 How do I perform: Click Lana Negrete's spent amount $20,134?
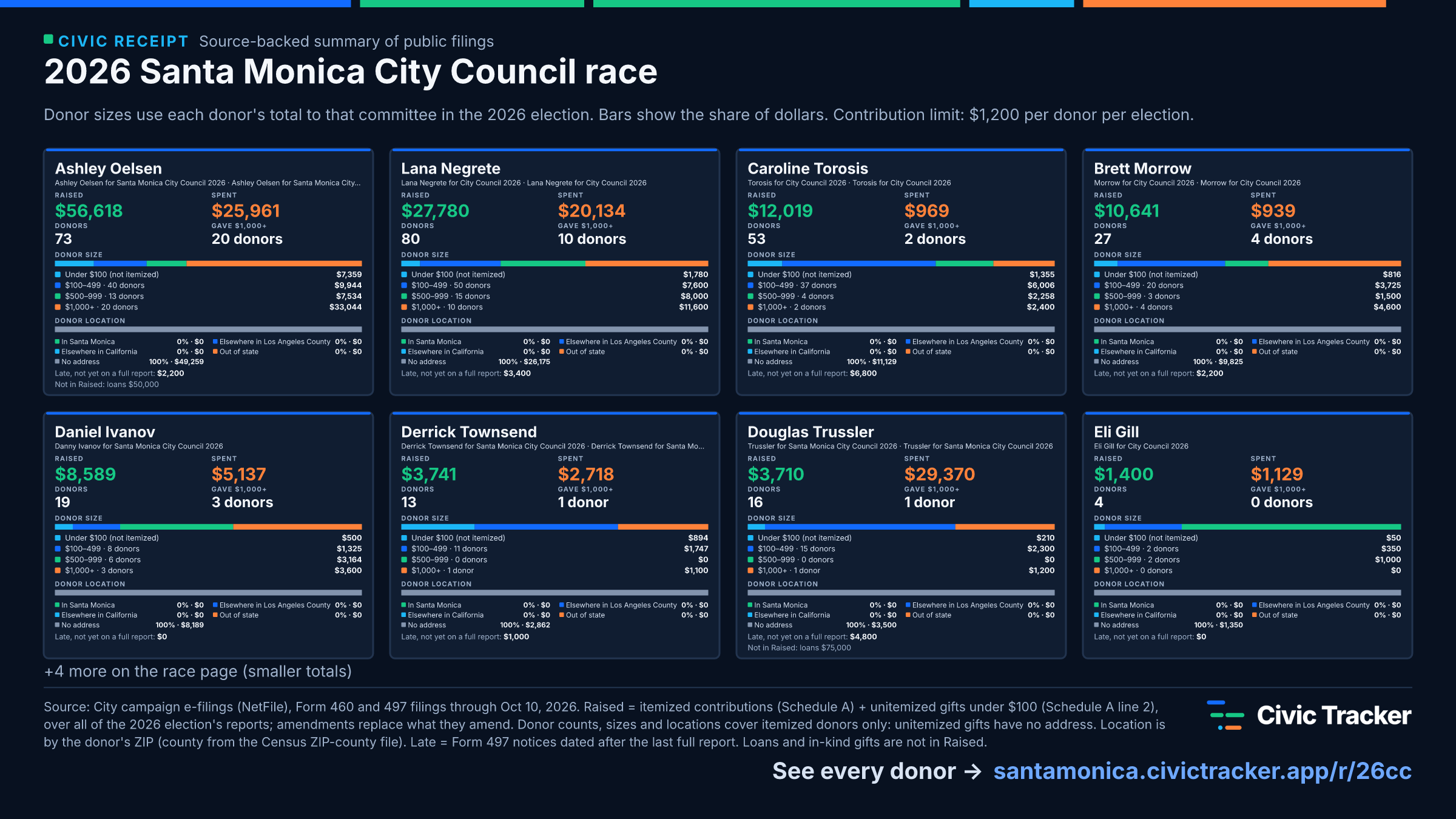point(591,211)
